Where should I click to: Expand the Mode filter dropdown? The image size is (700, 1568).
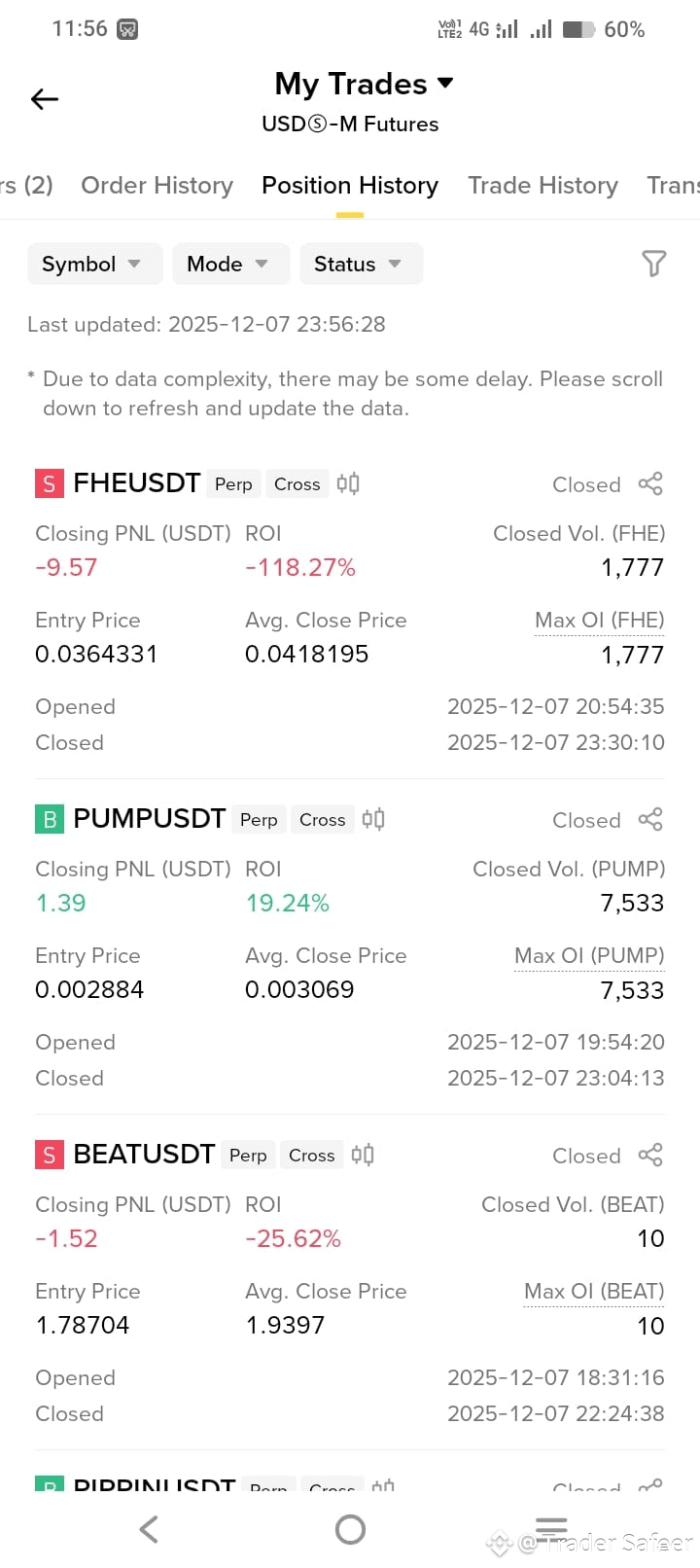[x=230, y=264]
